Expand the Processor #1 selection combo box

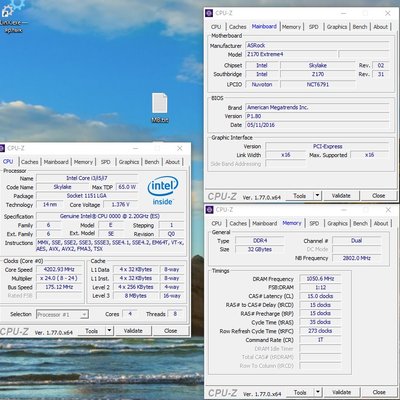(62, 314)
